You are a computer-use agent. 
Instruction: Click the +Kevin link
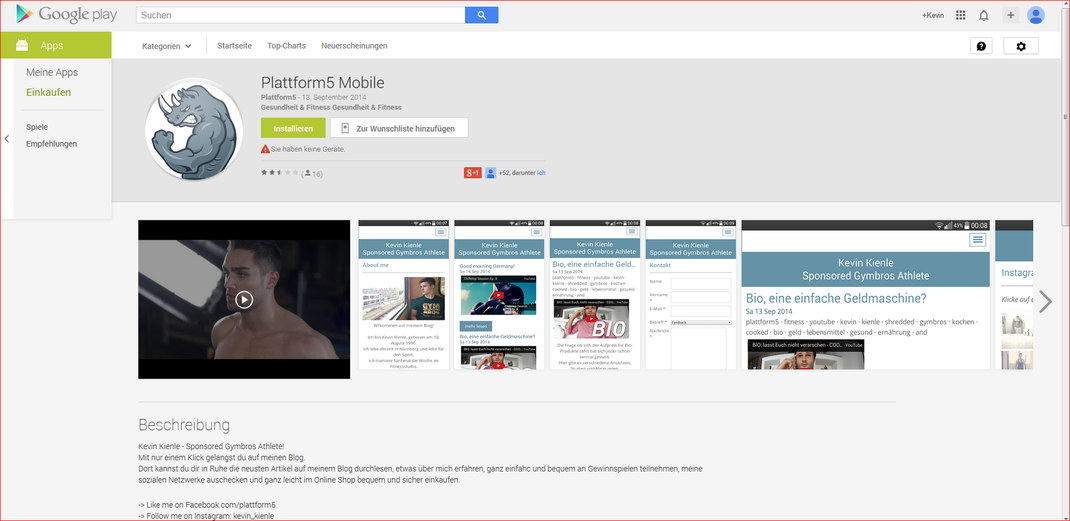point(933,15)
